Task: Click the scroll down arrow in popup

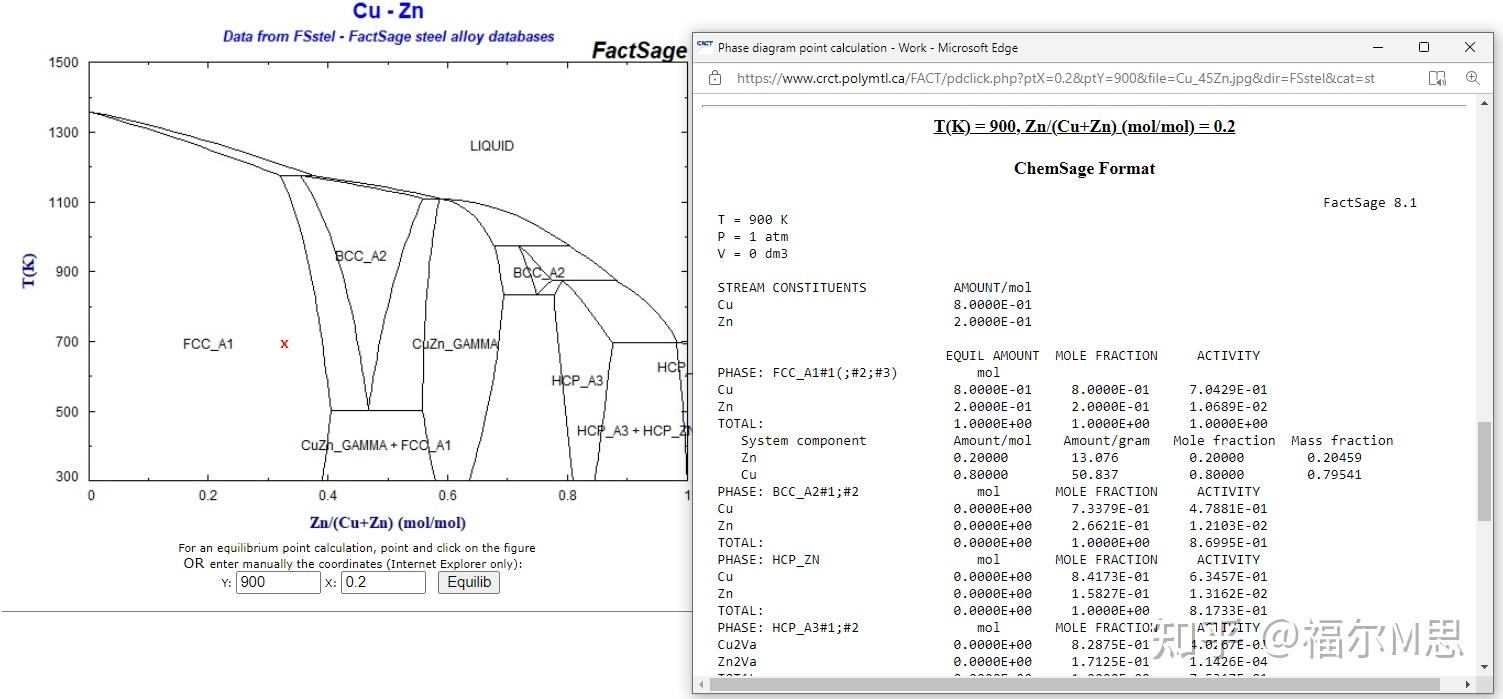Action: tap(1485, 667)
